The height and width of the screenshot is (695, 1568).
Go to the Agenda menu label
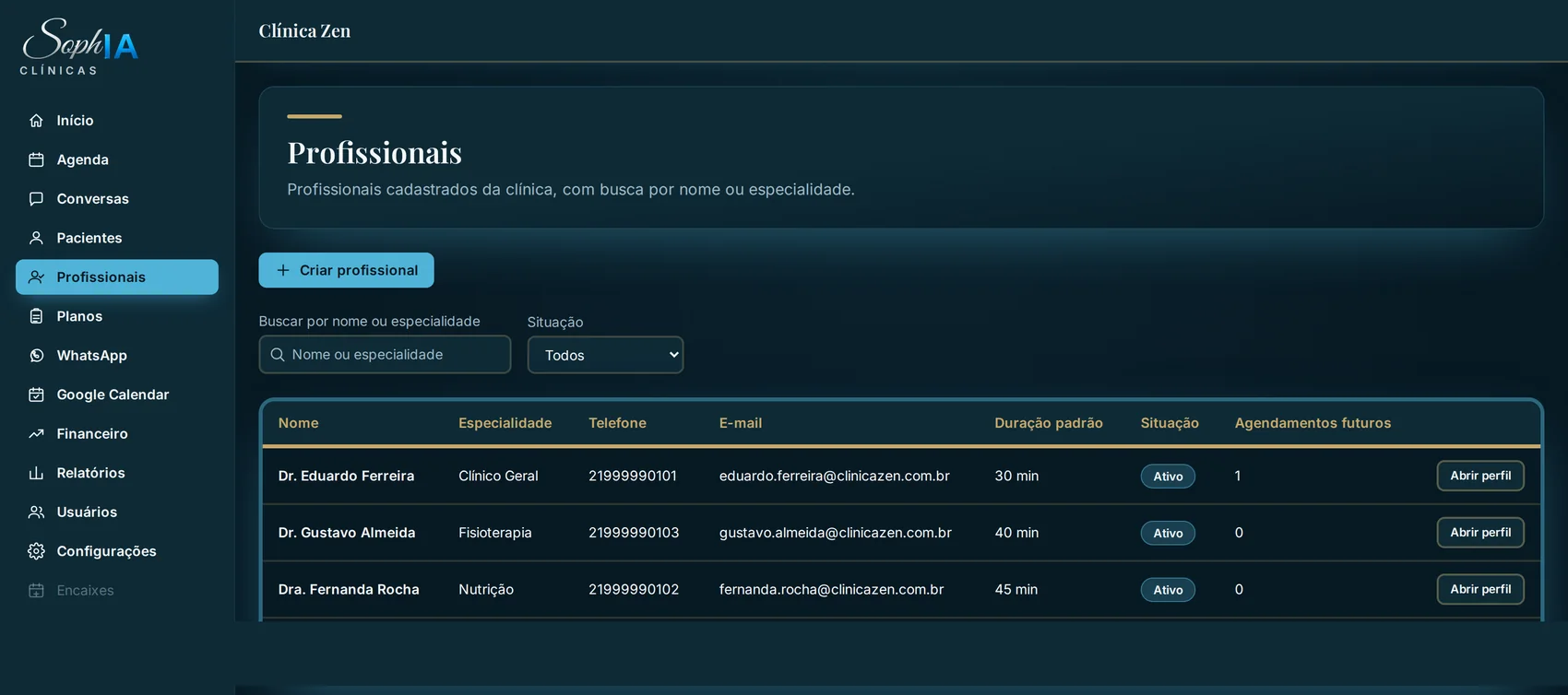pyautogui.click(x=82, y=159)
